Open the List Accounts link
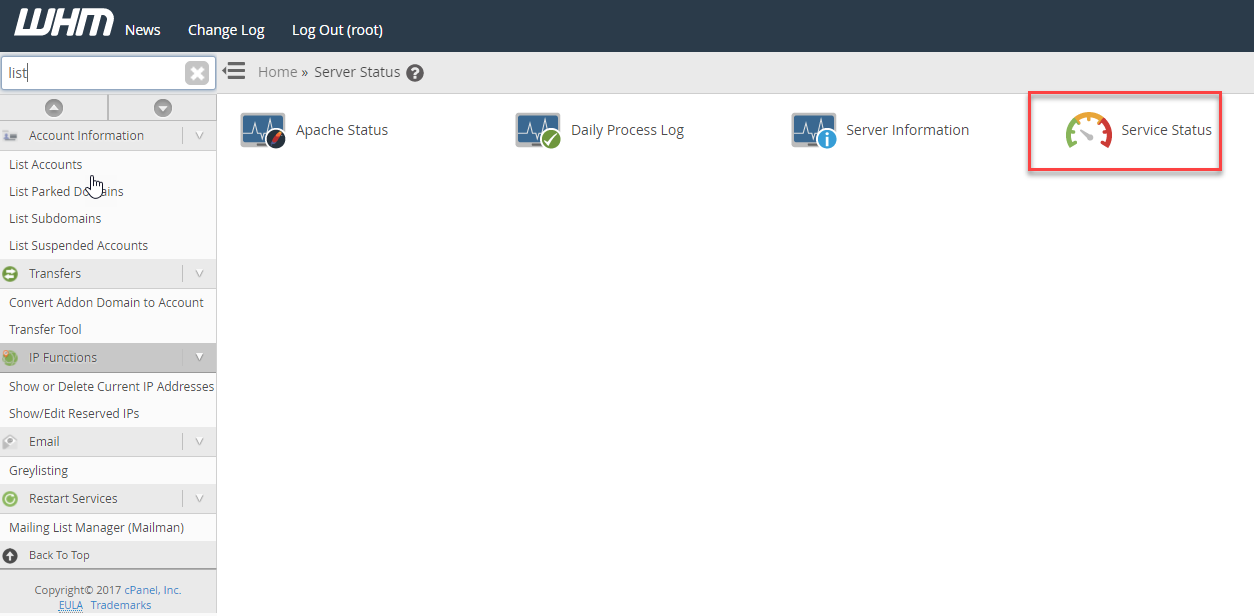Viewport: 1254px width, 616px height. pos(46,164)
